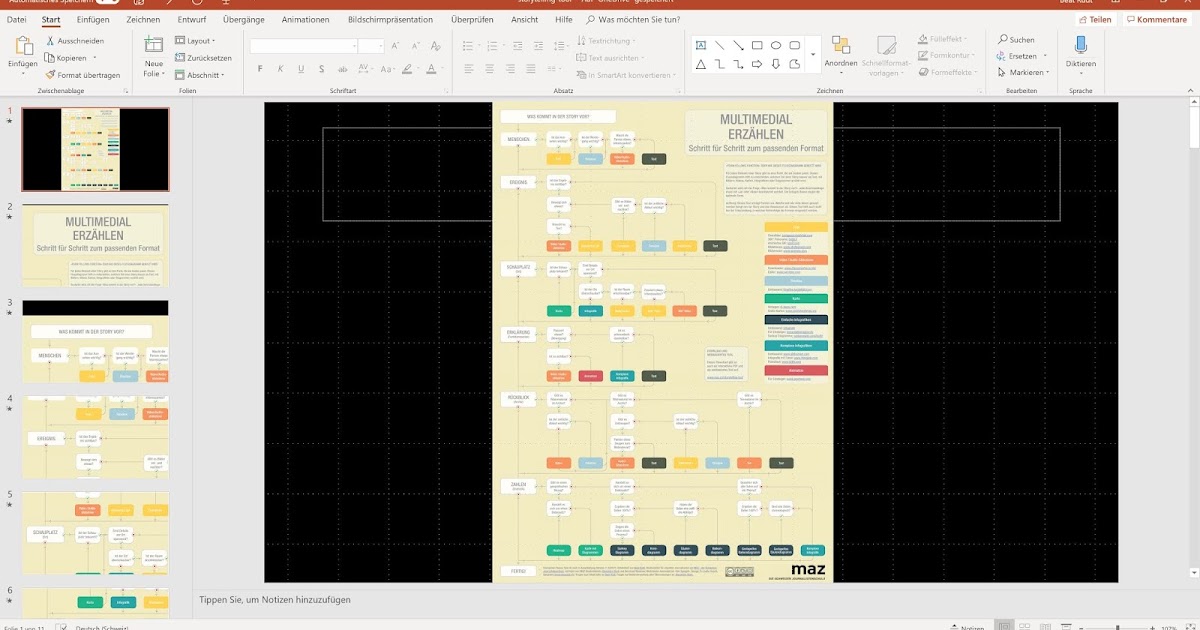
Task: Click the Was möchten Sie tun search box
Action: [x=631, y=19]
